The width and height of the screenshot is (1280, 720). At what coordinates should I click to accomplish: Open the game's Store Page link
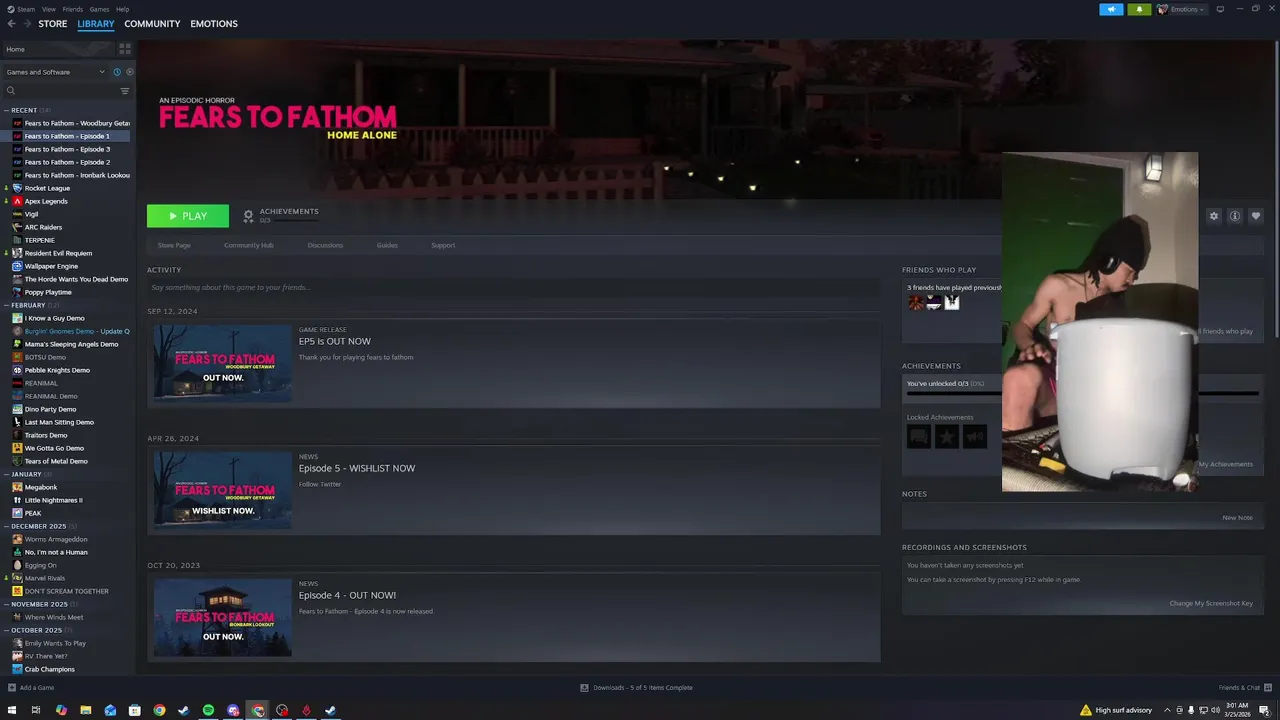[174, 245]
